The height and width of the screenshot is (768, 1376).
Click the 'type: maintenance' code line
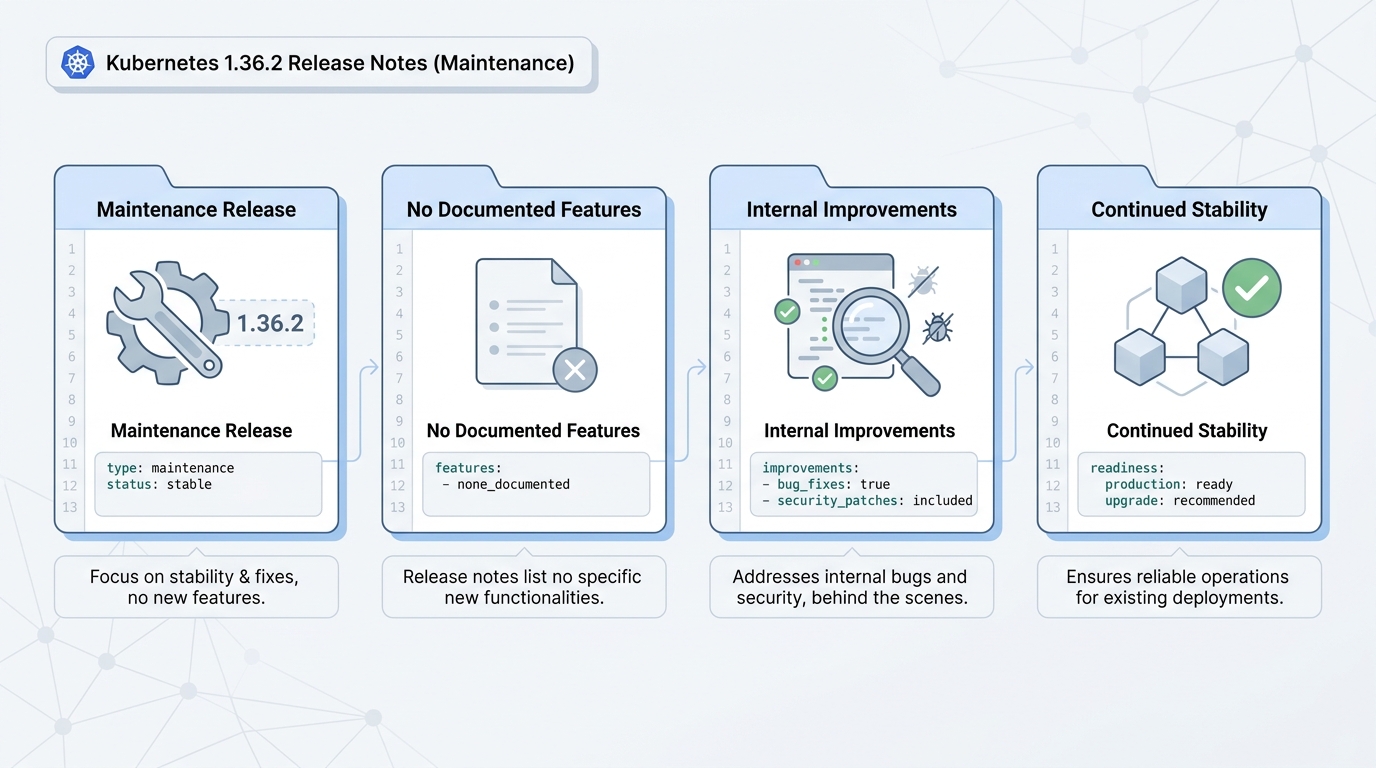pyautogui.click(x=170, y=468)
